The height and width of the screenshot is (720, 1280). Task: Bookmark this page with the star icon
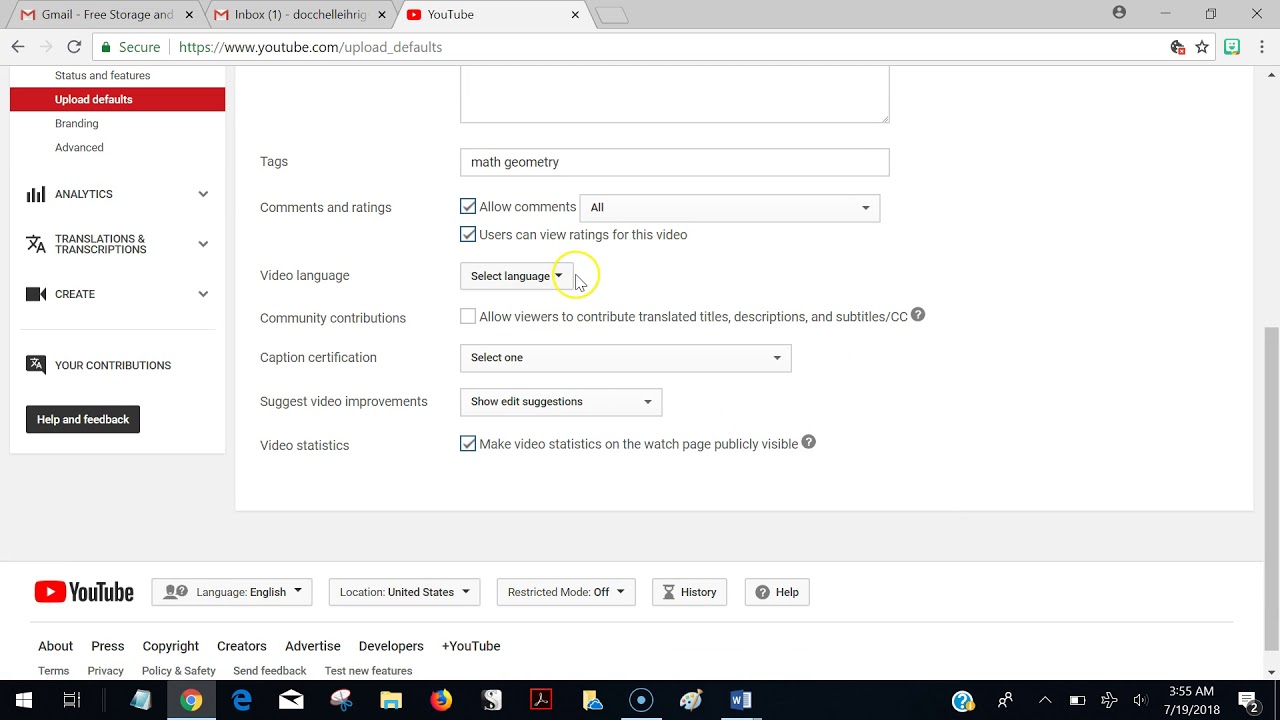[1202, 47]
